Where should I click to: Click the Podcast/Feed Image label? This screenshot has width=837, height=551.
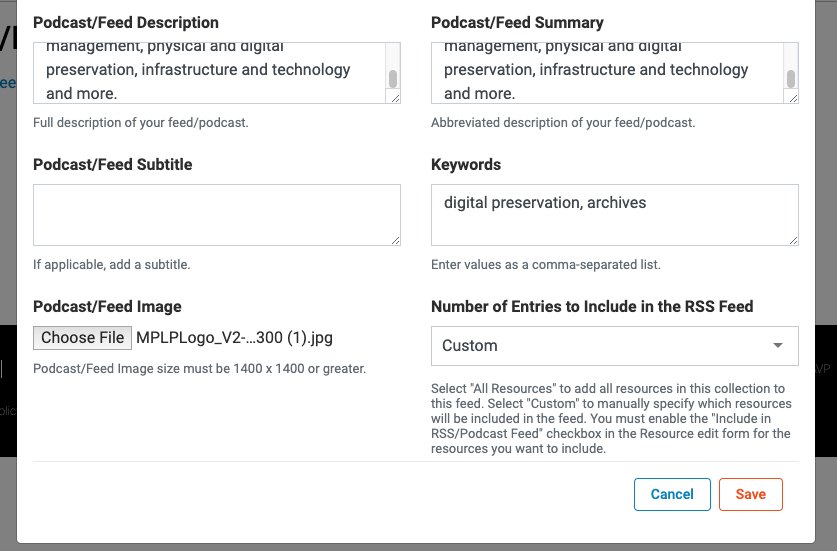pyautogui.click(x=107, y=307)
